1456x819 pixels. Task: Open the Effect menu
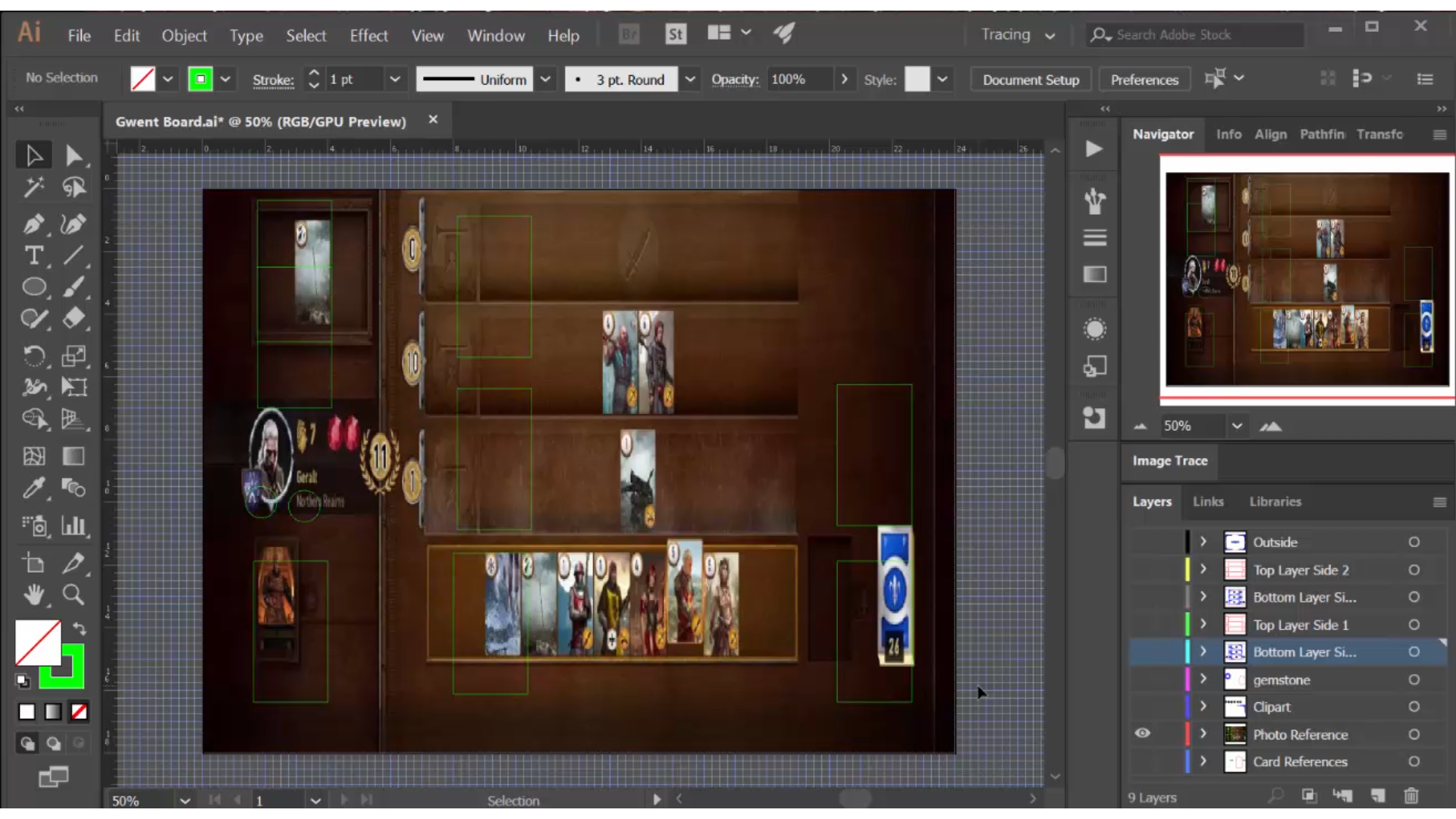pyautogui.click(x=369, y=36)
